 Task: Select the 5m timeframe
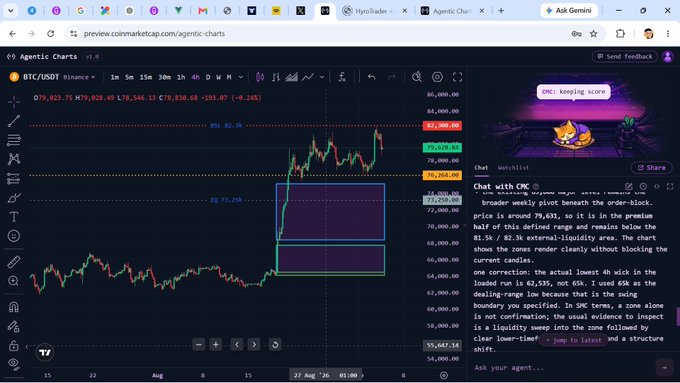(x=129, y=77)
